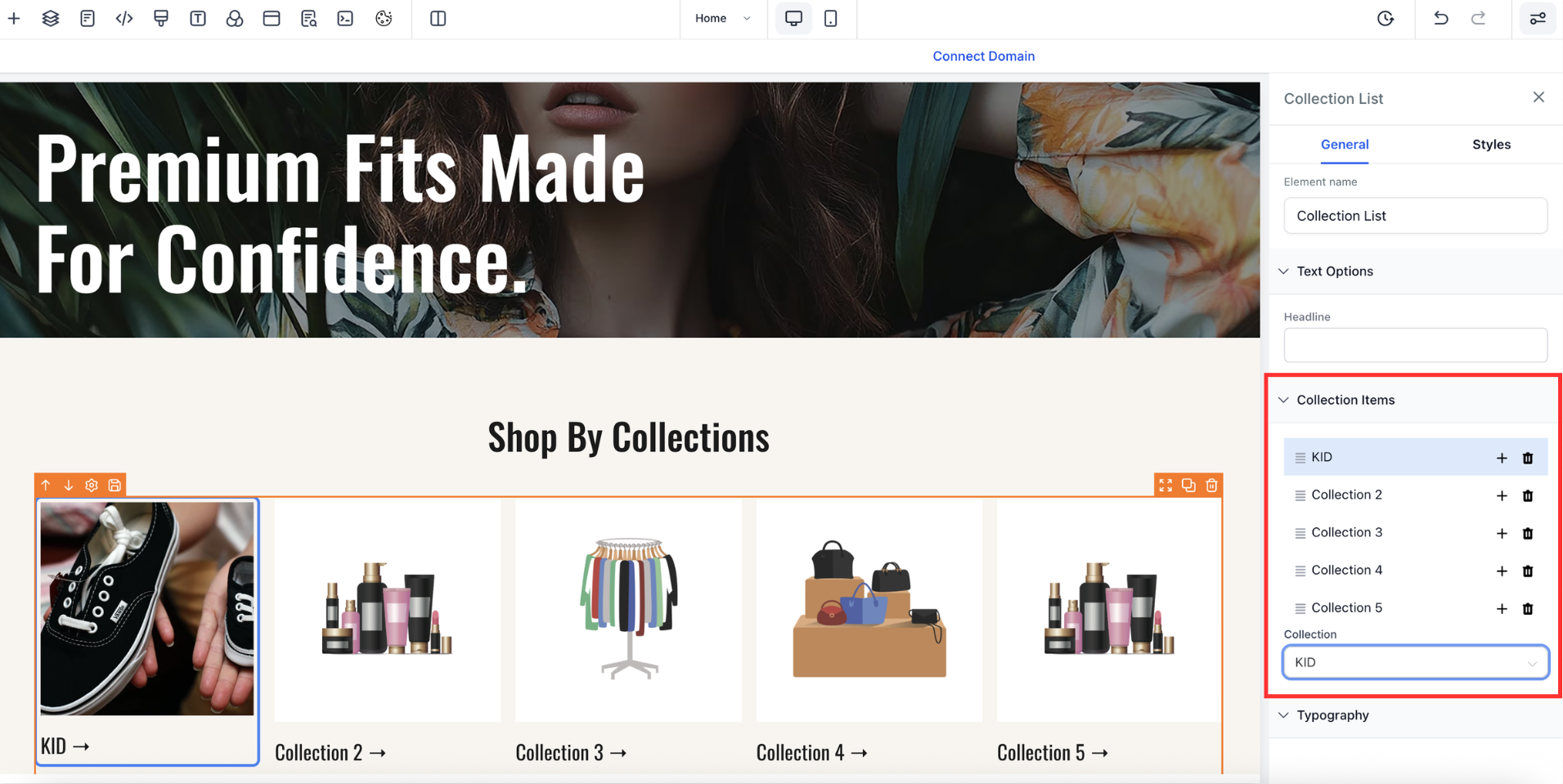This screenshot has width=1563, height=784.
Task: Delete Collection 3 with trash icon
Action: [x=1527, y=533]
